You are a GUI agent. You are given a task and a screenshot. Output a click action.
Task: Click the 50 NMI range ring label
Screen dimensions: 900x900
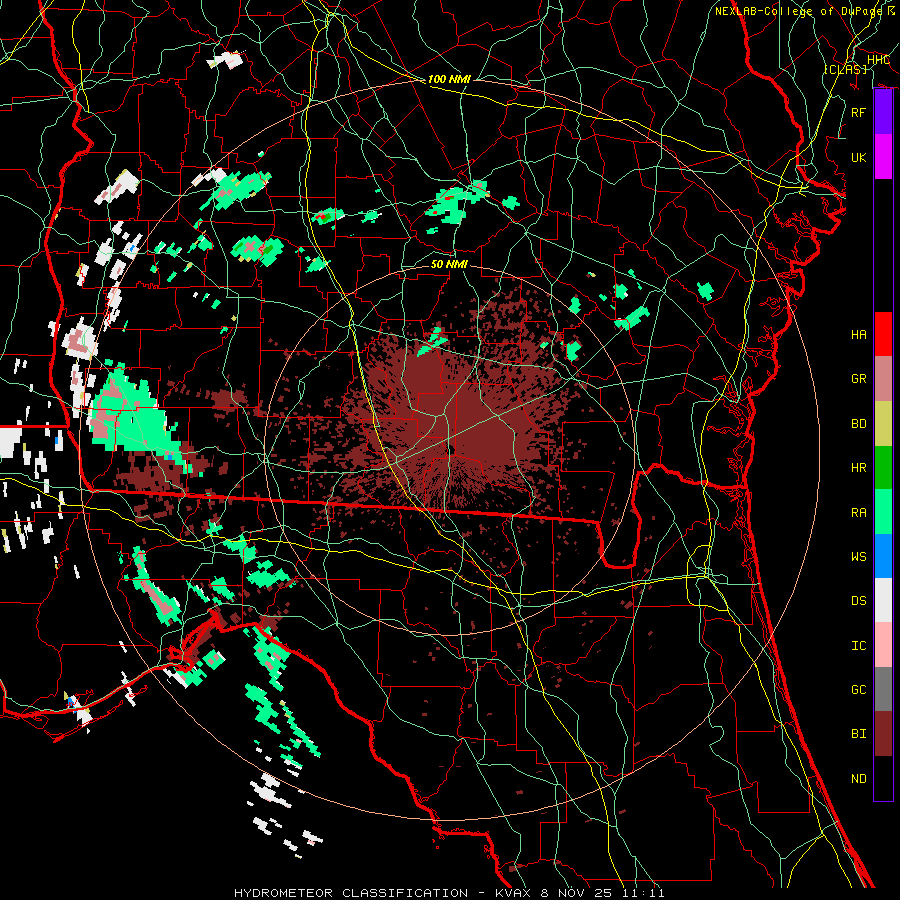[x=449, y=264]
